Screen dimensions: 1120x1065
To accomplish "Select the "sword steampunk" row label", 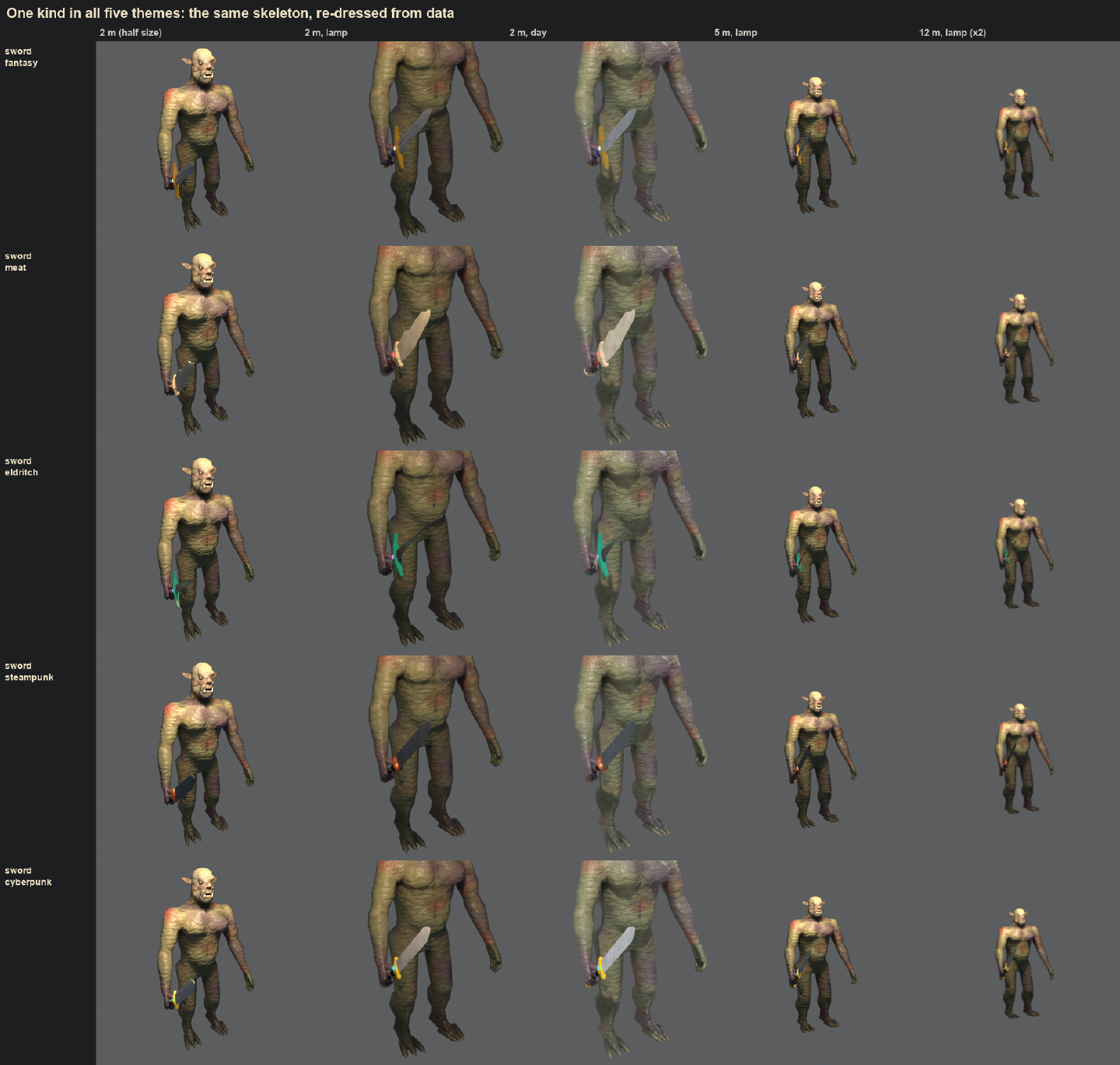I will pyautogui.click(x=29, y=671).
